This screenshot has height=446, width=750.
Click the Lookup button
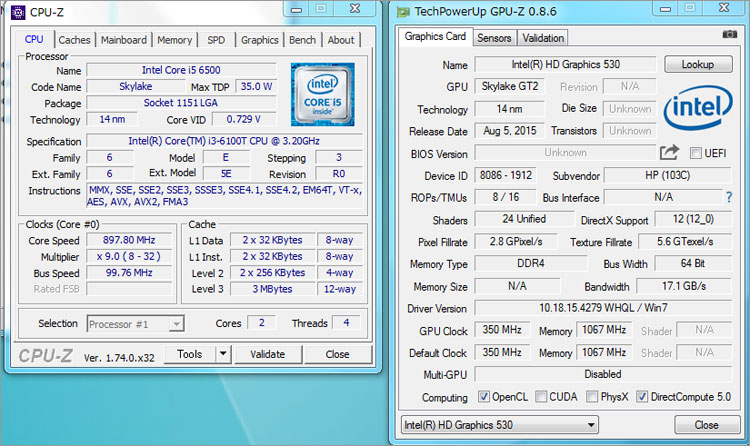pyautogui.click(x=698, y=65)
